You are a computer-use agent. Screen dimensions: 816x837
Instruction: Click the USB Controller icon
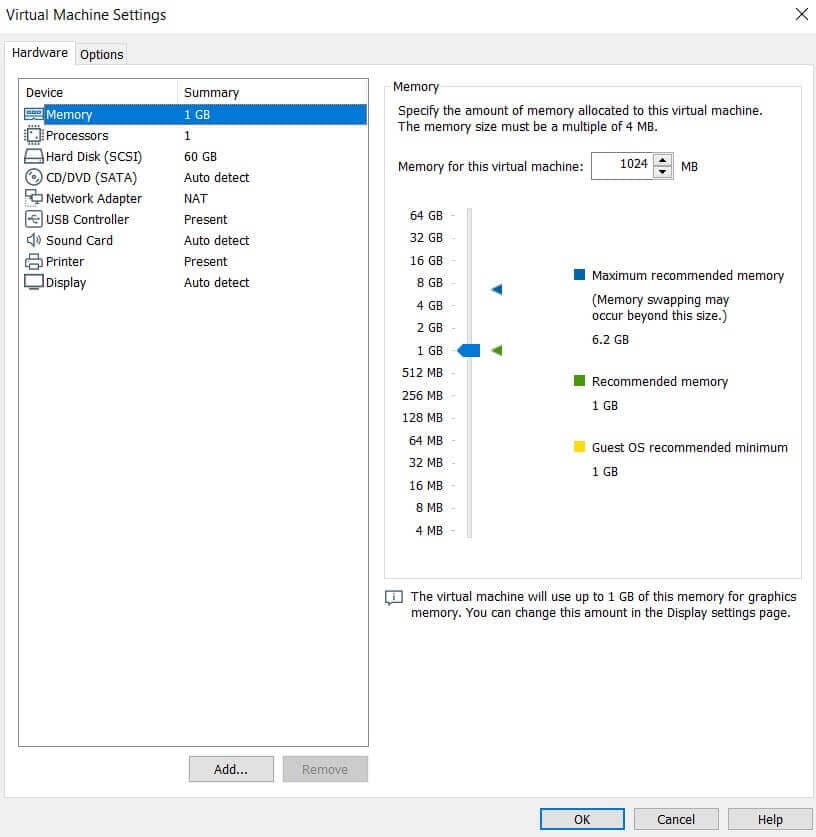(x=34, y=219)
